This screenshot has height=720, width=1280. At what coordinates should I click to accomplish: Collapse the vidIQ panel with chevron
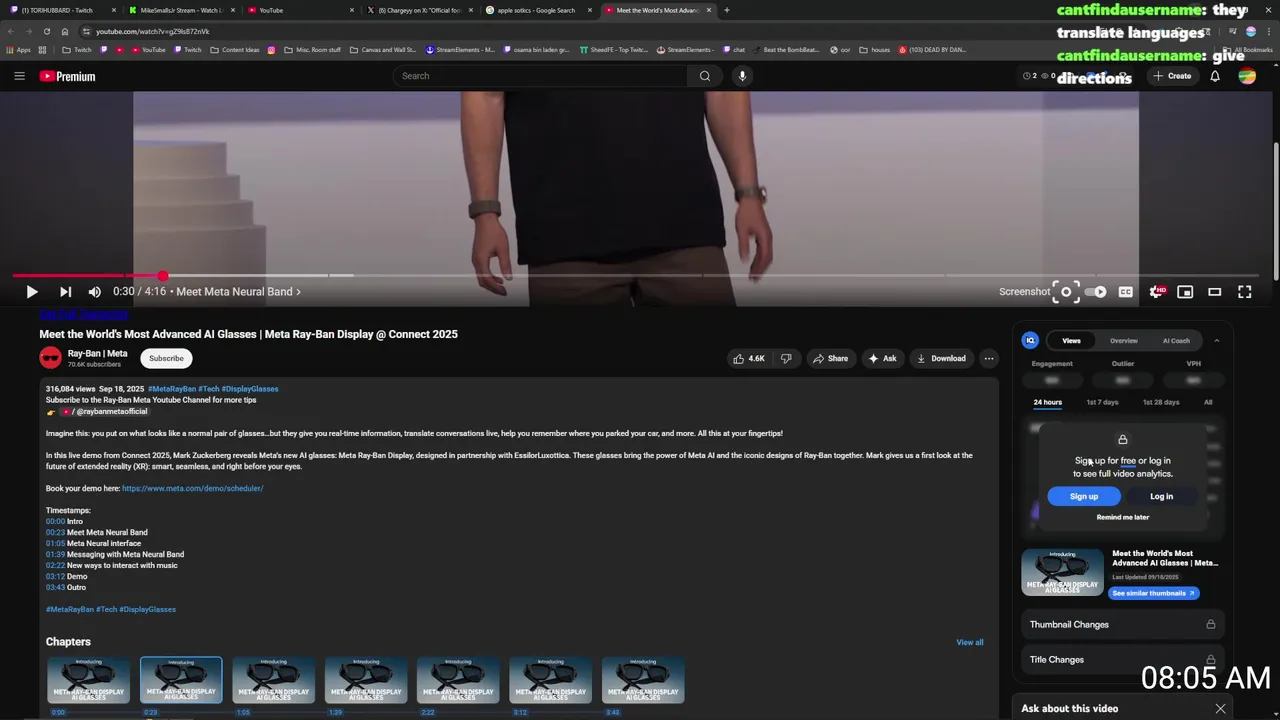[x=1217, y=341]
